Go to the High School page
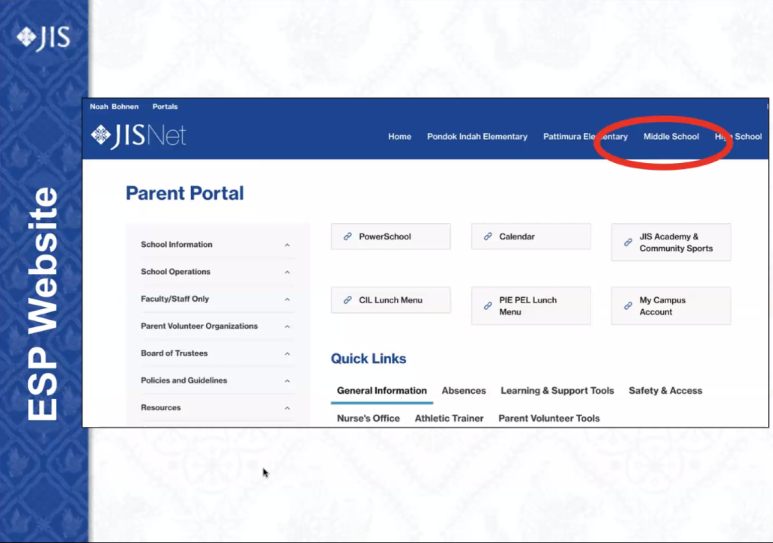Screen dimensions: 773x543 pyautogui.click(x=738, y=137)
